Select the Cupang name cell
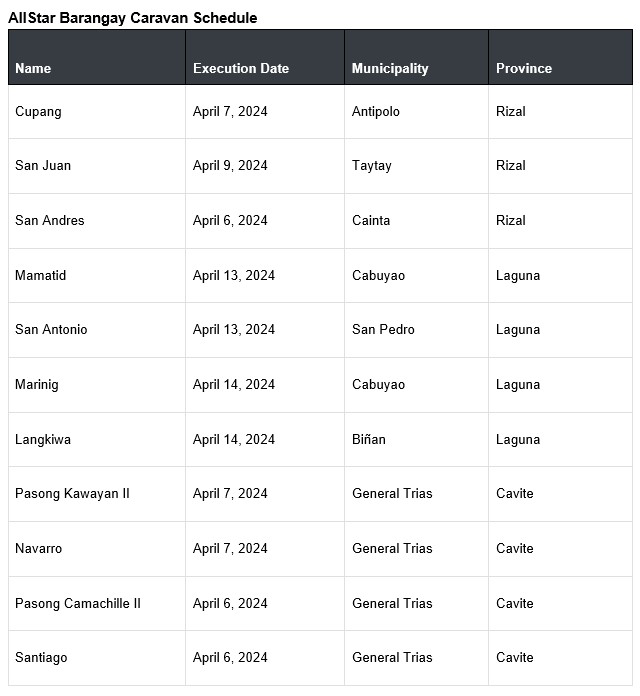 click(x=38, y=111)
